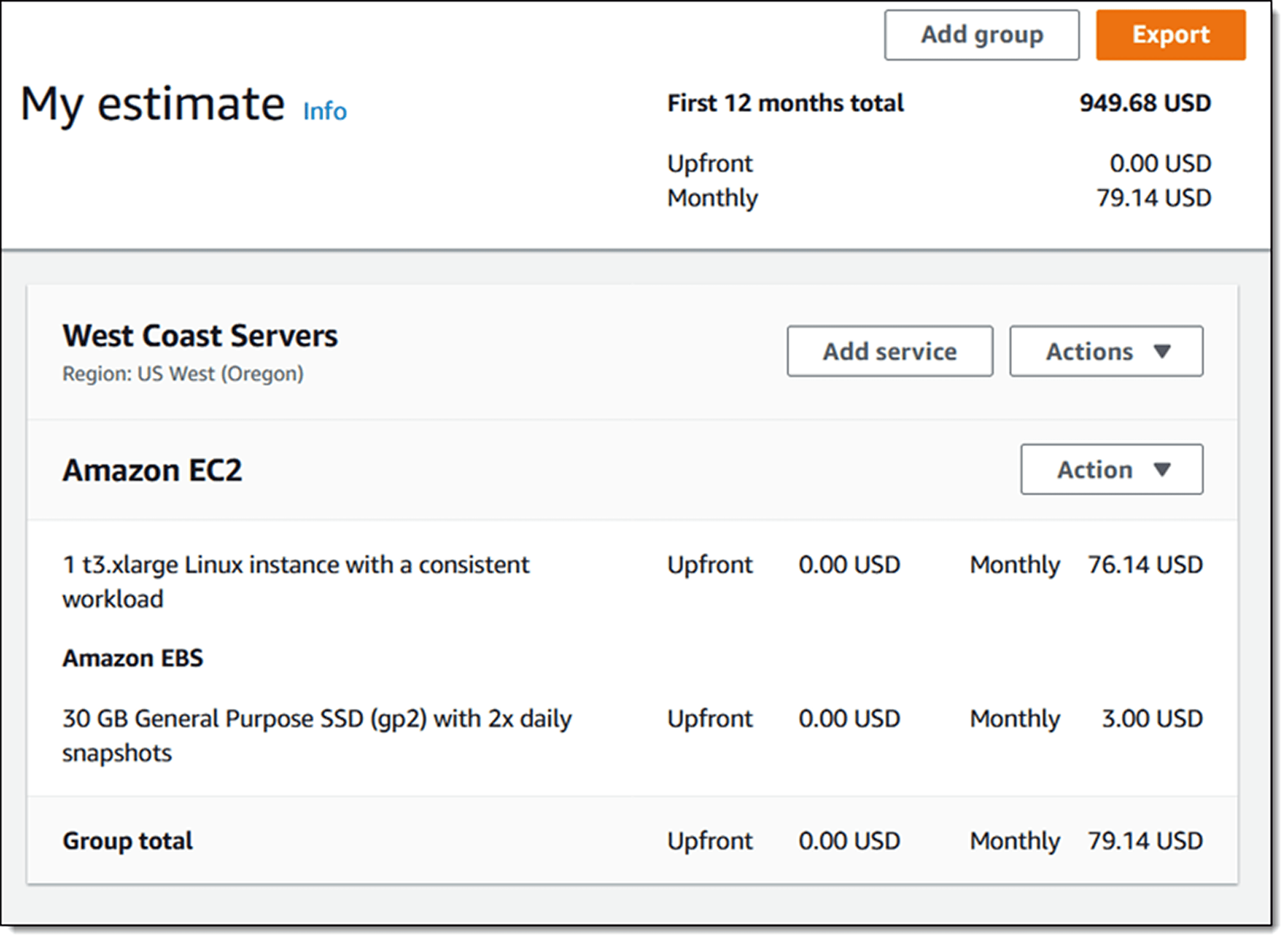The height and width of the screenshot is (942, 1288).
Task: Click the Amazon EBS subheading
Action: 133,658
